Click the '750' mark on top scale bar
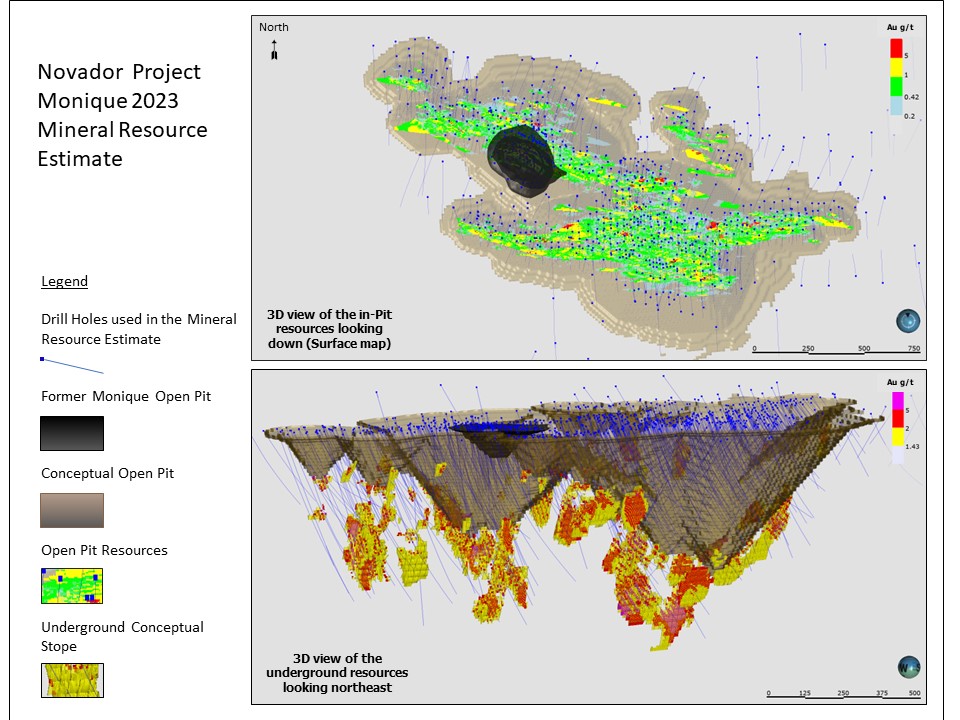960x720 pixels. (x=913, y=348)
